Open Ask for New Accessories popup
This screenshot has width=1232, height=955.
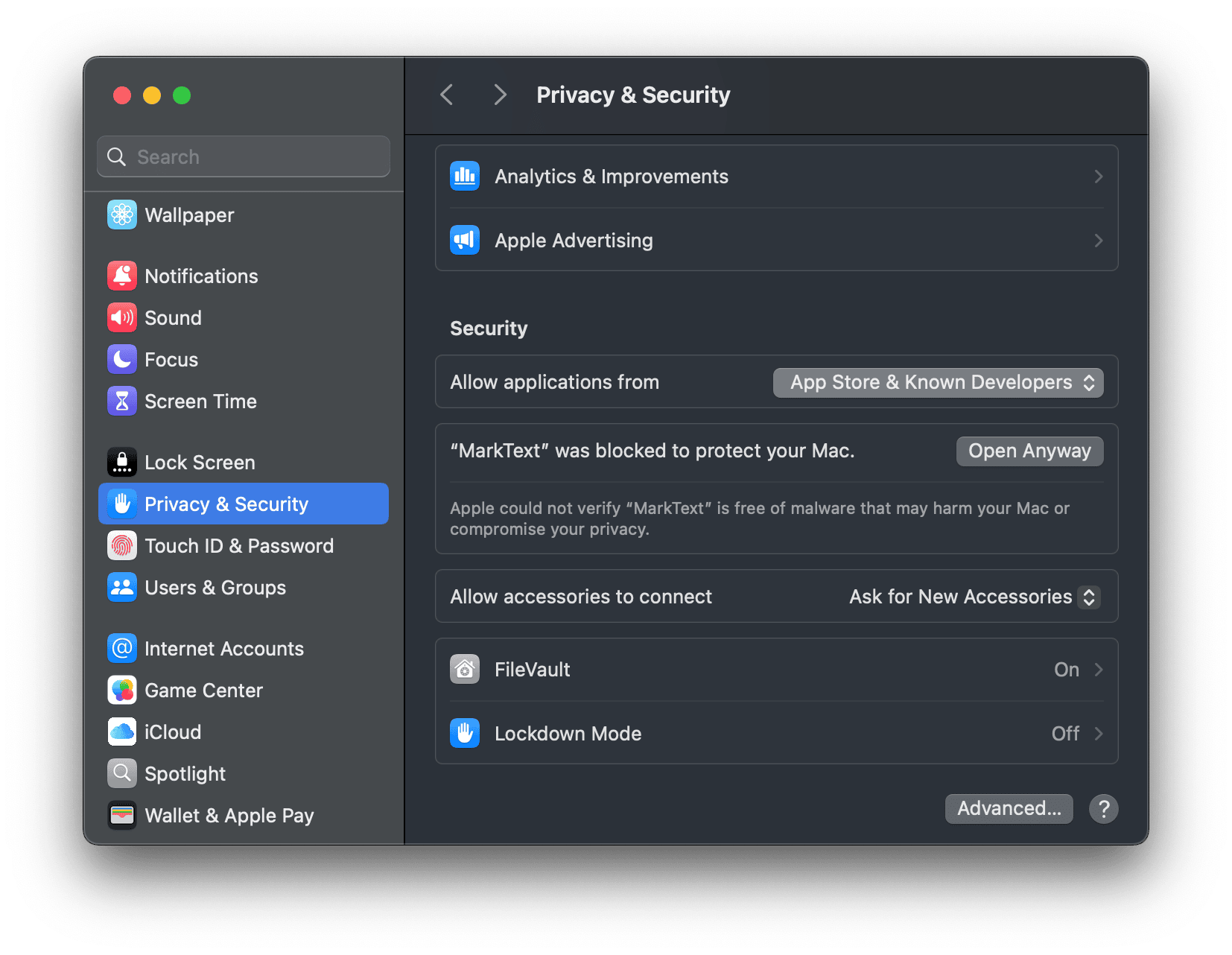[x=974, y=597]
